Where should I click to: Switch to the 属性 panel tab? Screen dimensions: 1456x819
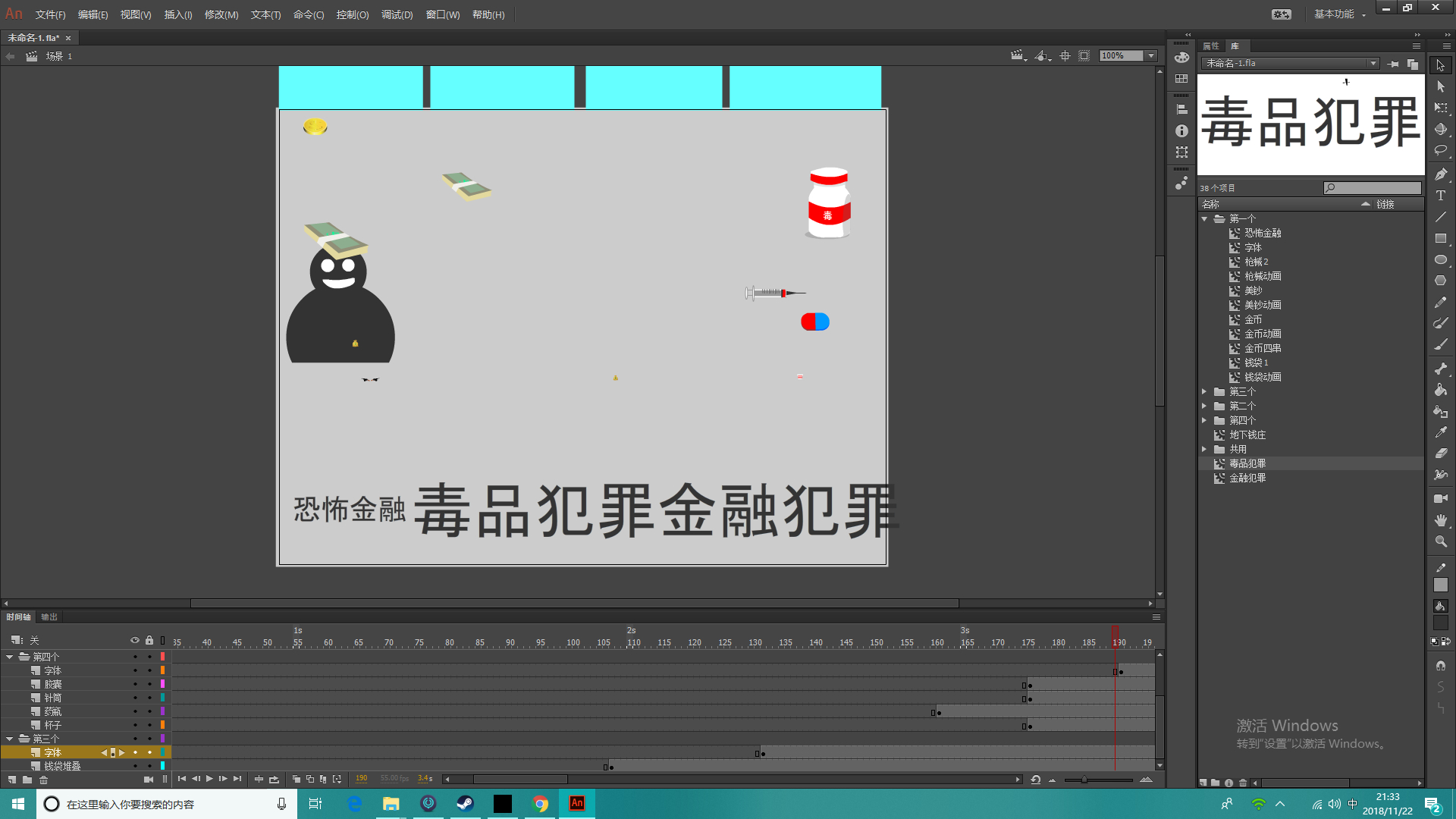pyautogui.click(x=1211, y=46)
